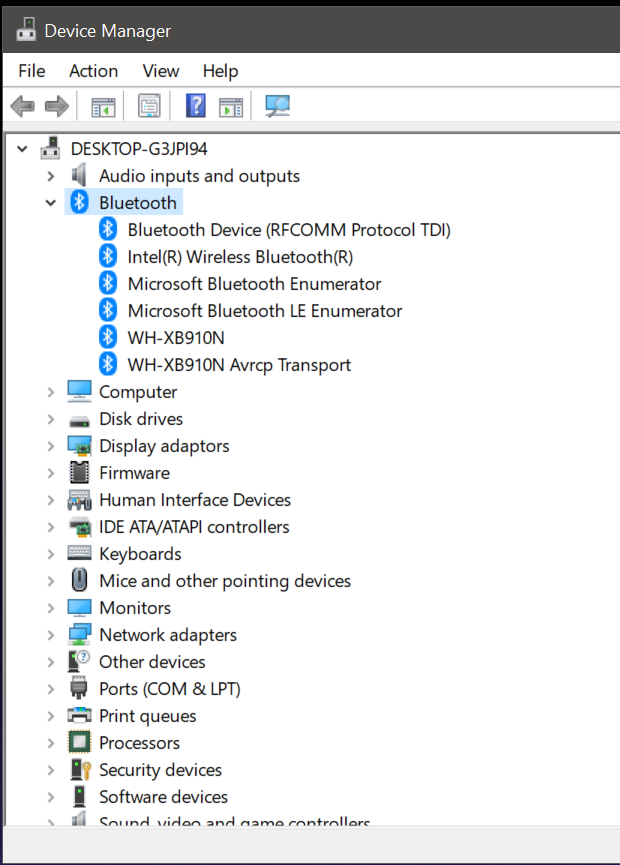
Task: Select the WH-XB910N device
Action: tap(176, 338)
